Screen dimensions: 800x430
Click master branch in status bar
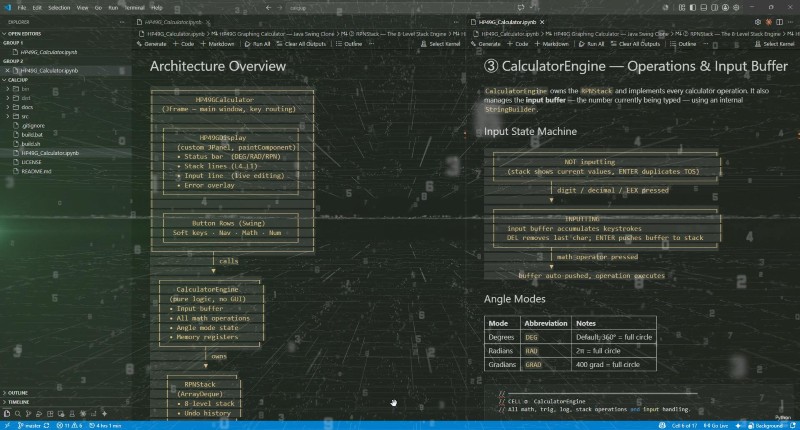(x=29, y=425)
